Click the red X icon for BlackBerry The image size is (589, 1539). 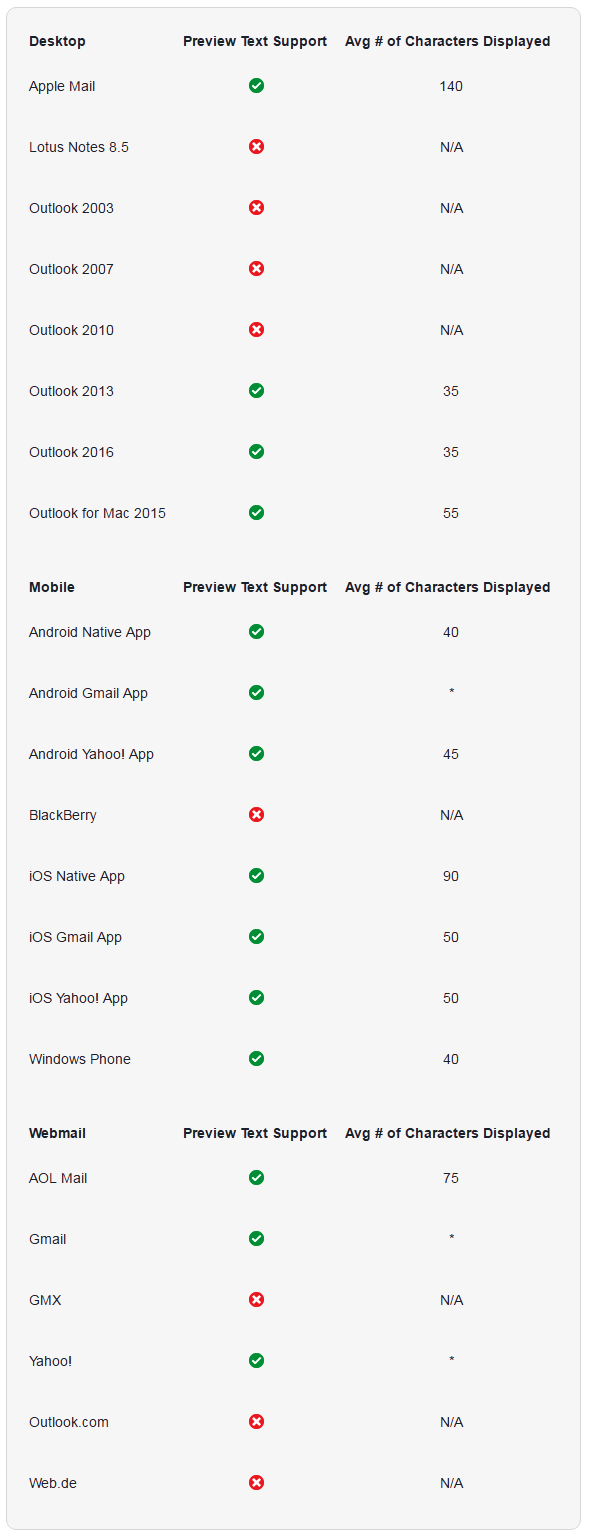(x=256, y=815)
